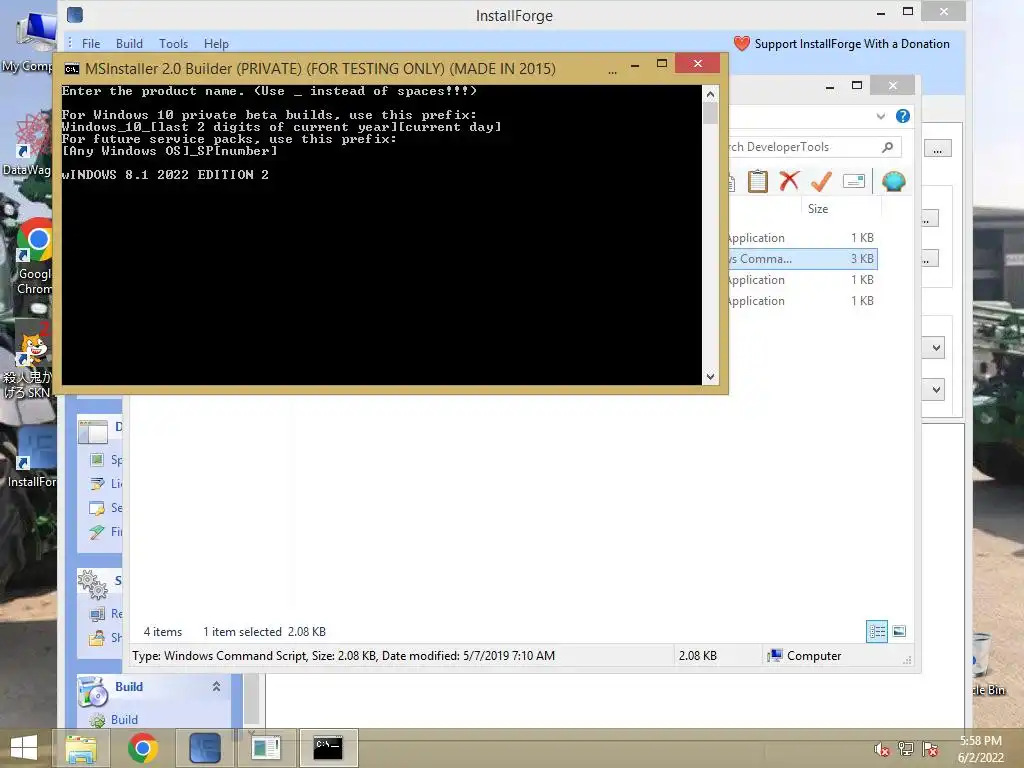Click the muted volume tray icon
The image size is (1024, 768).
(882, 750)
